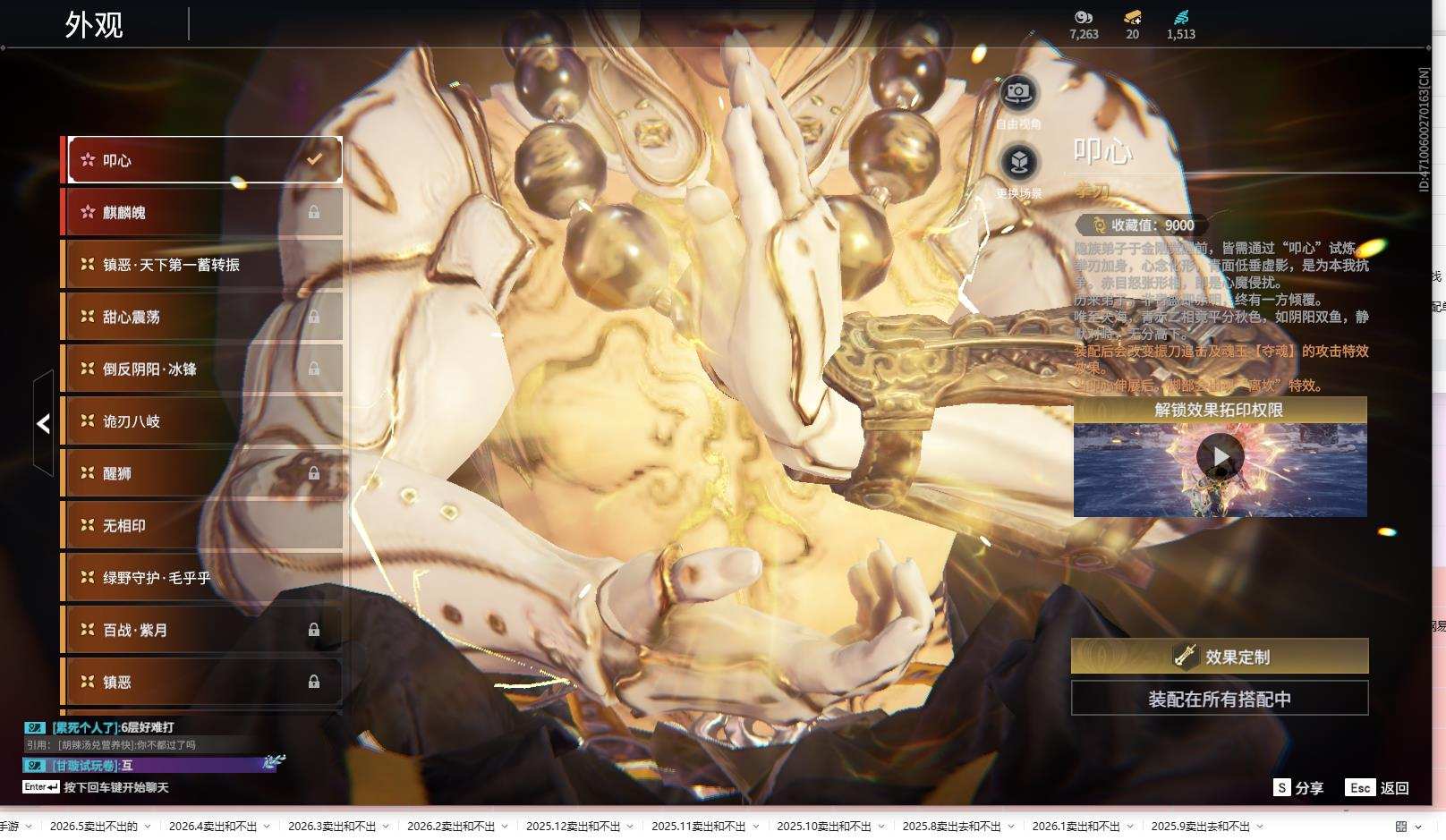Screen dimensions: 1446x840
Task: Open the 2026.5卖出不出的 tab dropdown arrow
Action: pos(148,827)
